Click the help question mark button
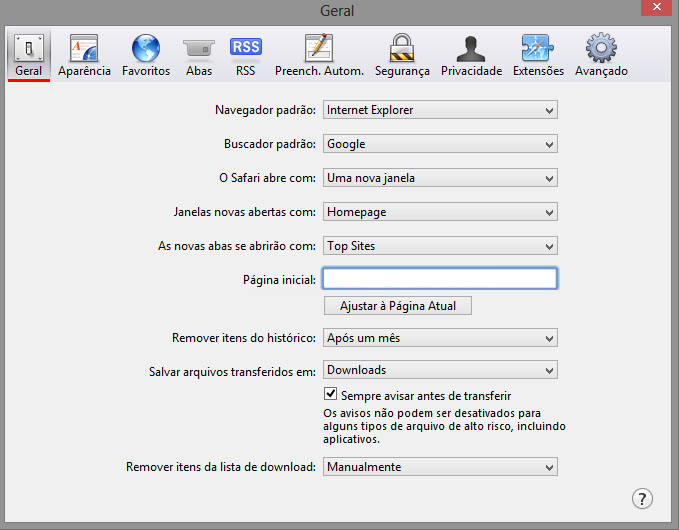The image size is (679, 530). (643, 499)
